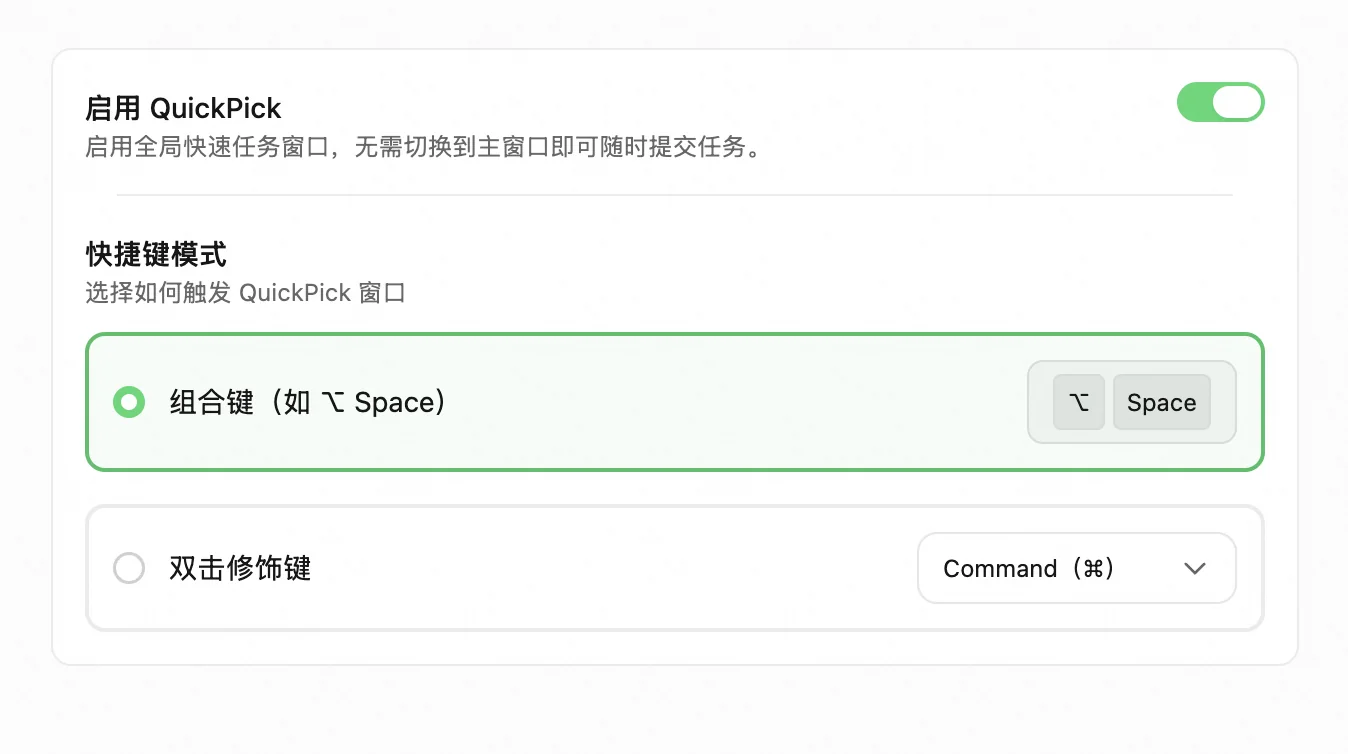Click the 快捷键模式 section heading
This screenshot has height=754, width=1348.
[156, 254]
